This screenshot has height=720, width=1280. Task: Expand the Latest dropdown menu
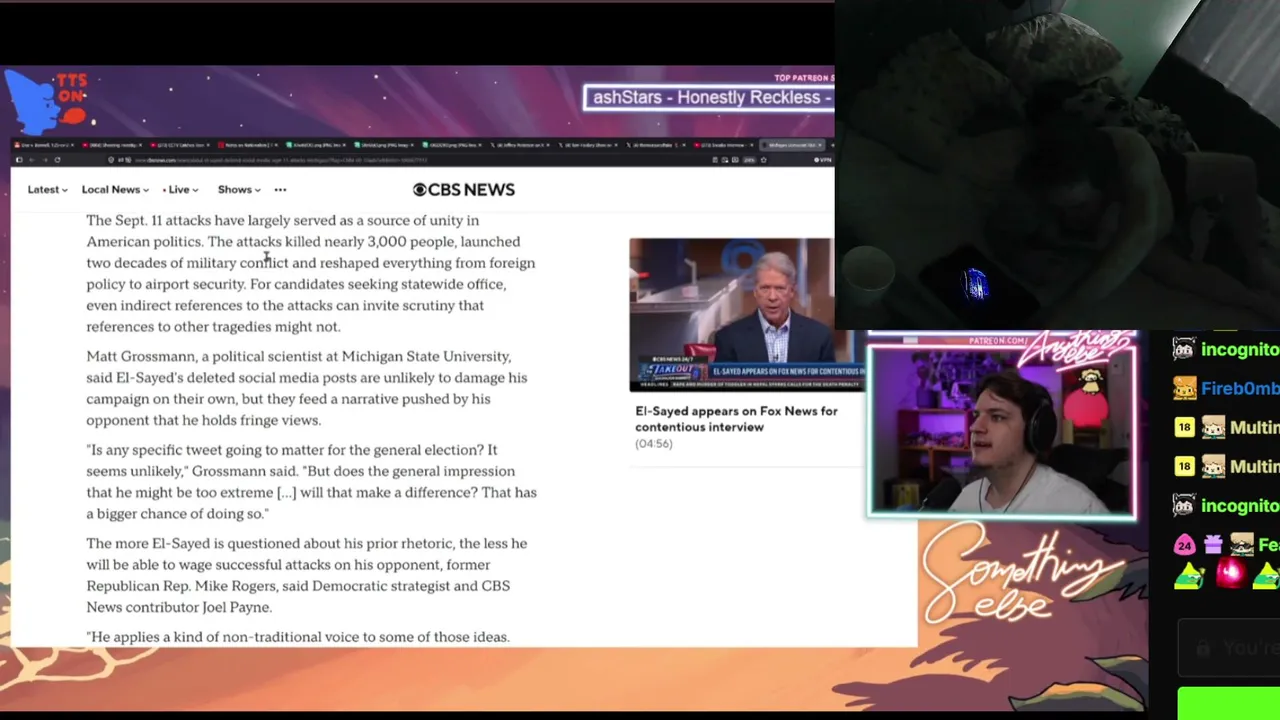coord(47,190)
